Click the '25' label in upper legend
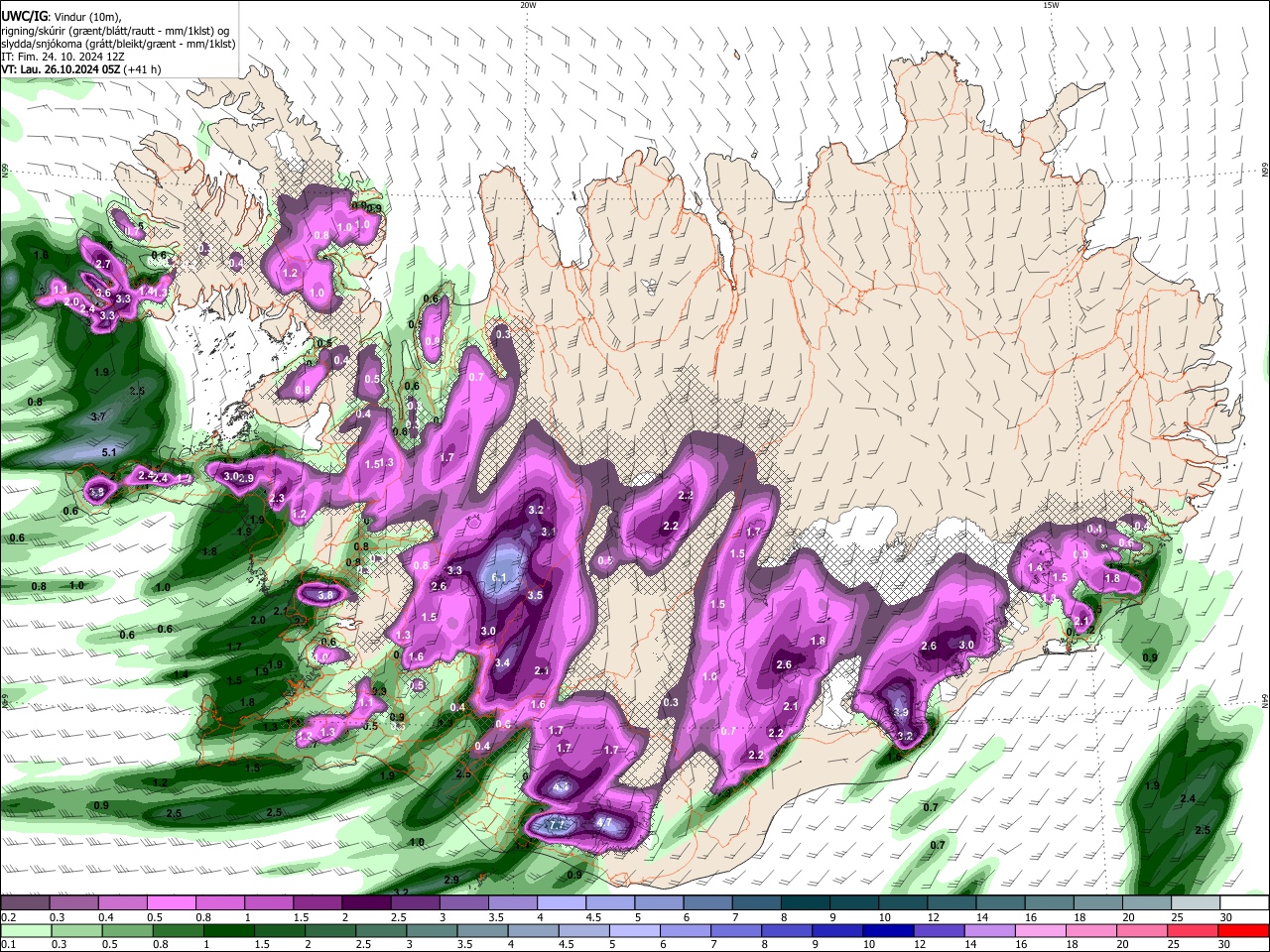The width and height of the screenshot is (1270, 952). (1177, 917)
